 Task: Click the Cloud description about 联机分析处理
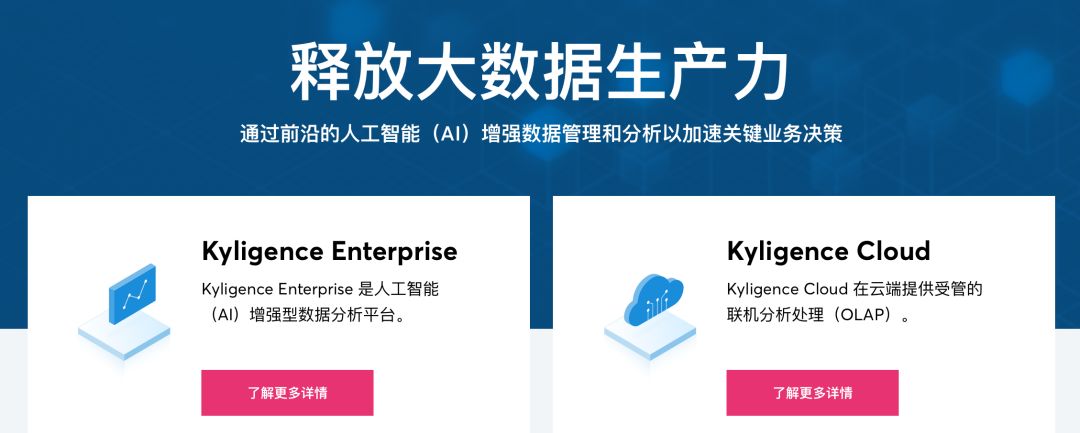[854, 302]
